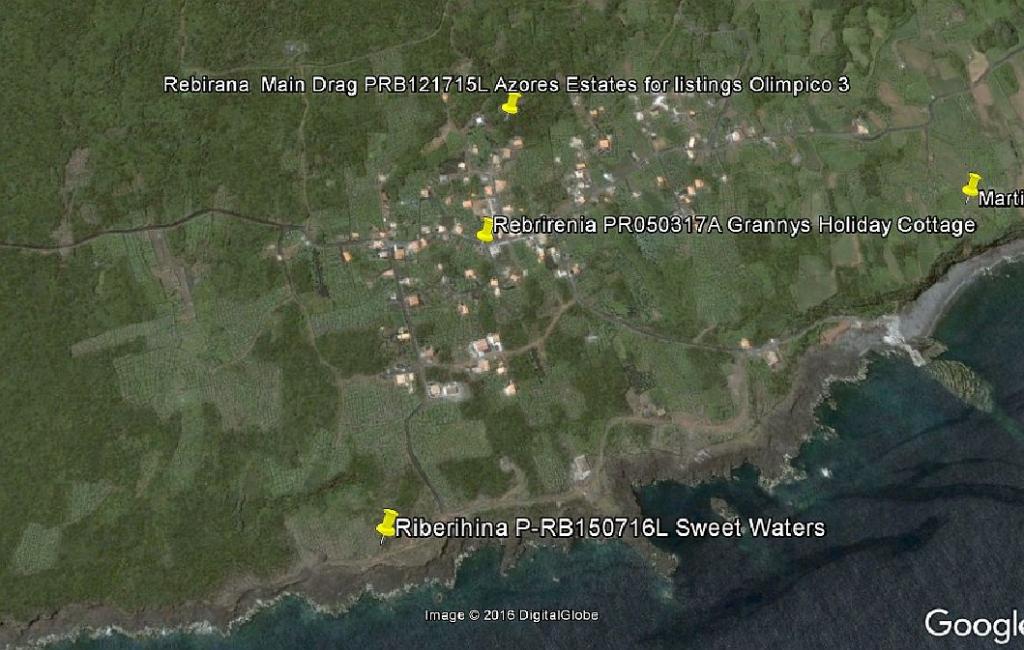Select the Grannys Holiday Cottage pushpin
This screenshot has width=1024, height=650.
[x=486, y=230]
